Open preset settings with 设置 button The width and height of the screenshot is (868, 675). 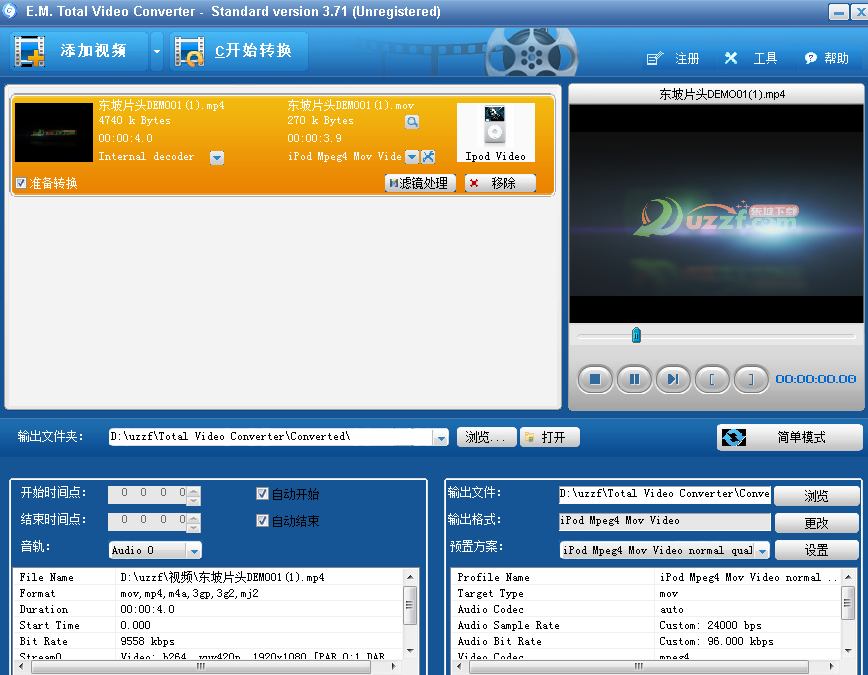tap(817, 550)
